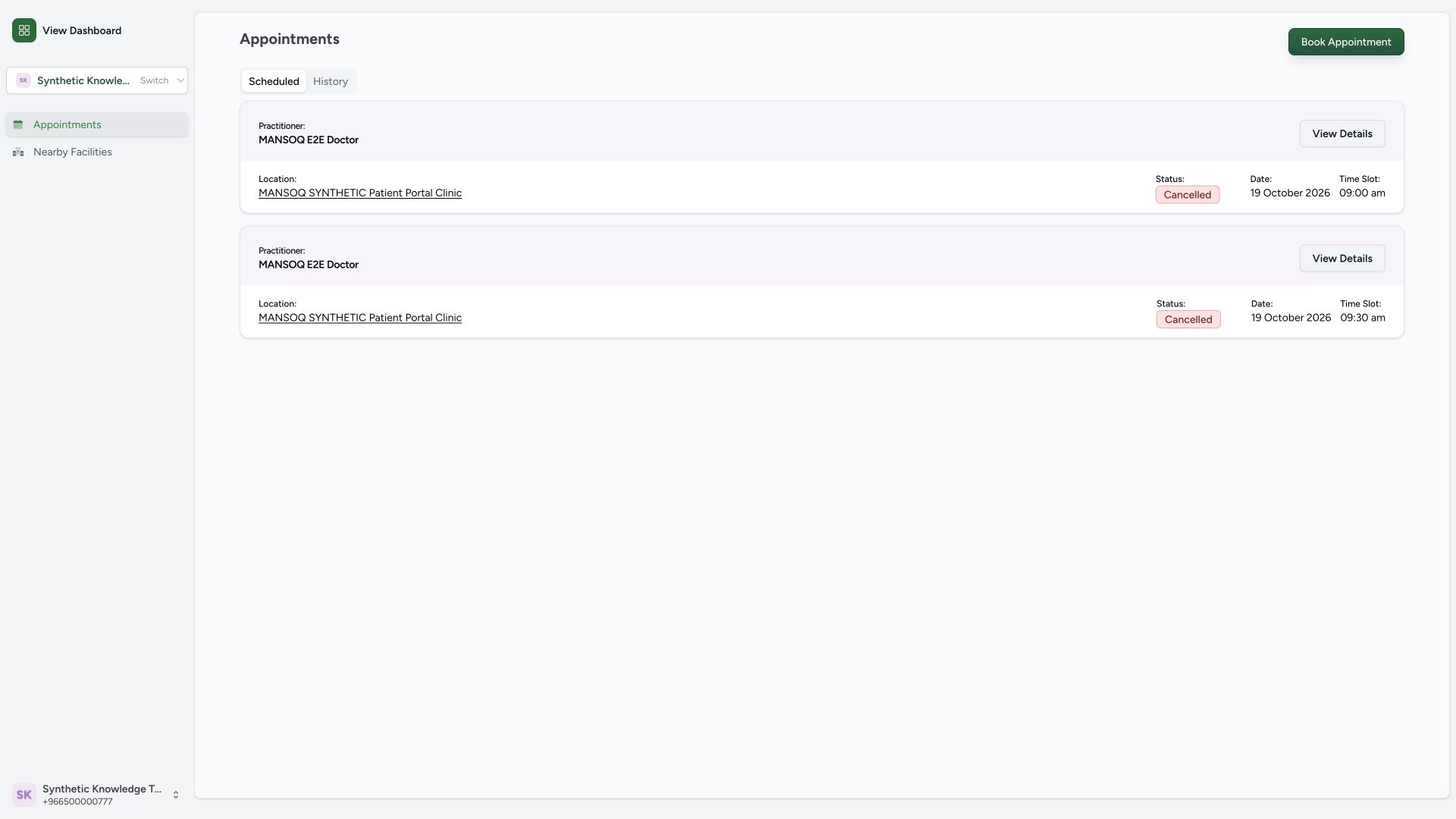This screenshot has width=1456, height=819.
Task: View Details of the 09:00 am appointment
Action: pyautogui.click(x=1342, y=133)
